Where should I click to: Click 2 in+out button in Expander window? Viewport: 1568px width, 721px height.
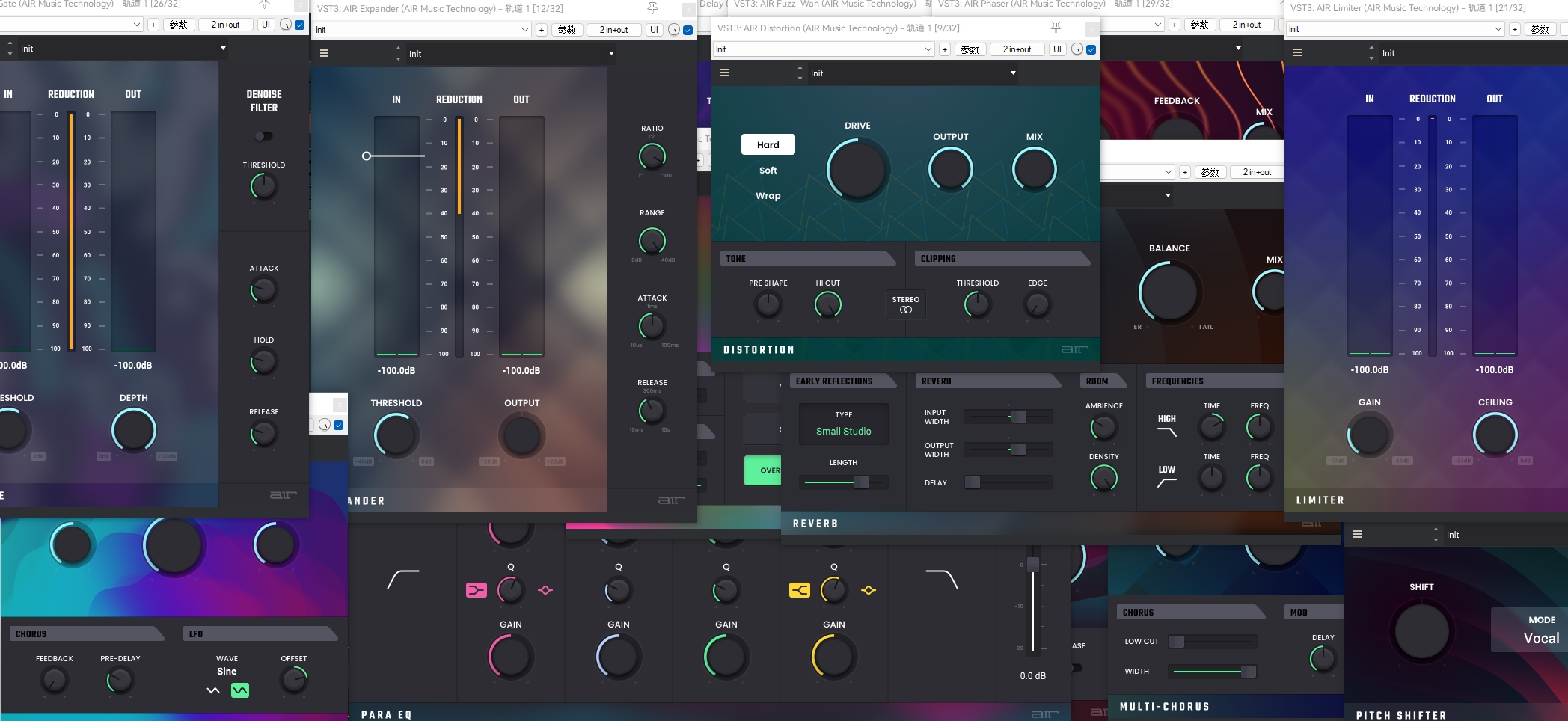coord(613,30)
